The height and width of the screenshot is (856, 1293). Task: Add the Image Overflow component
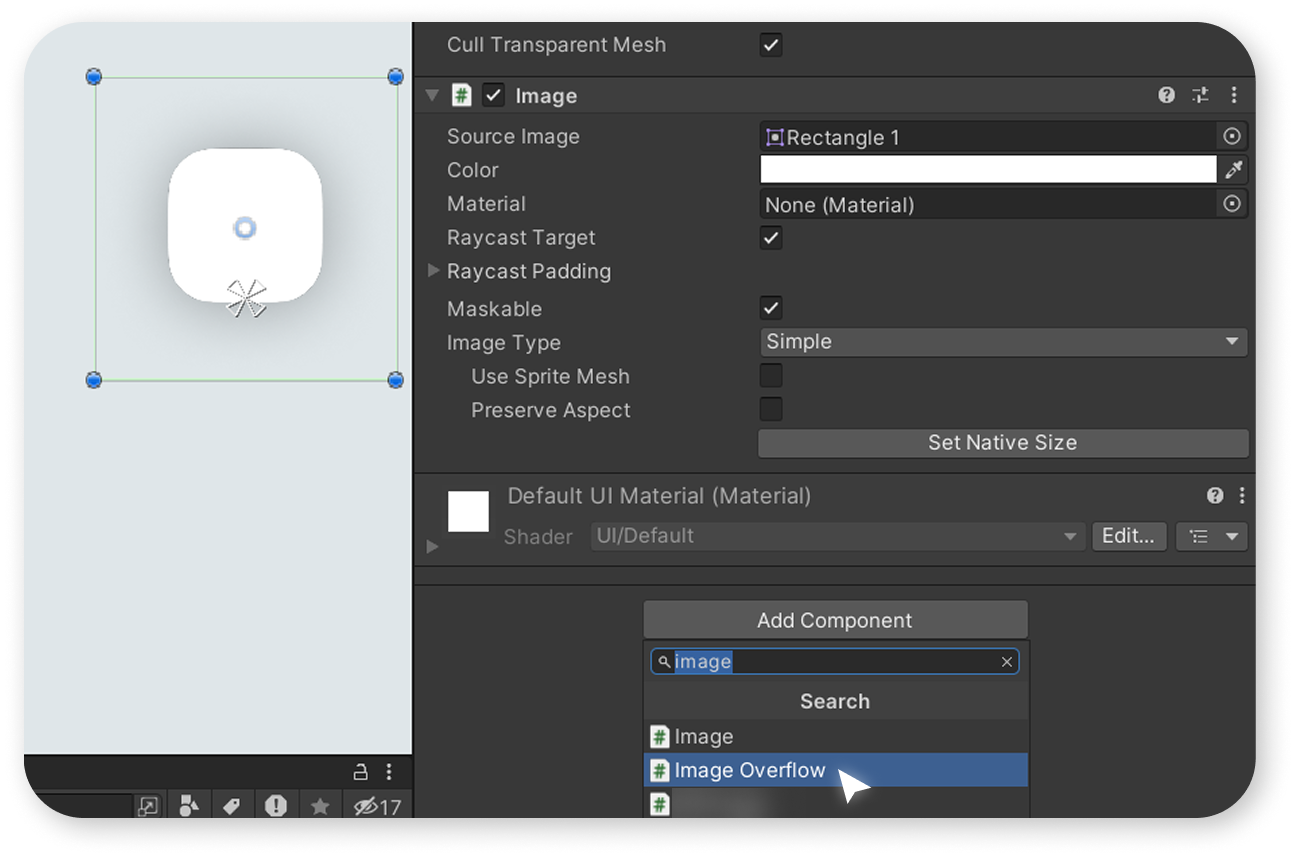[836, 770]
